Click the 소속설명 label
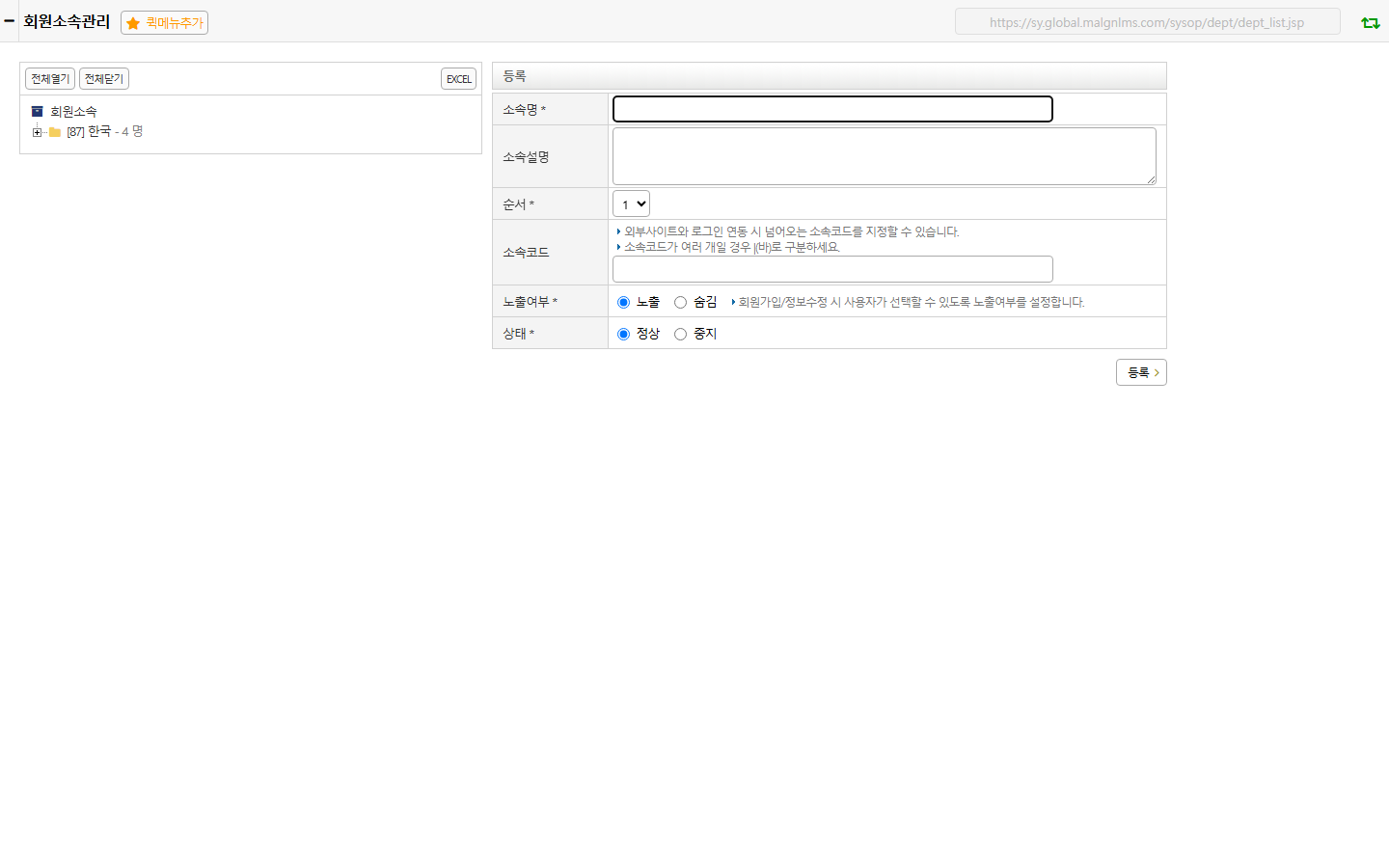The width and height of the screenshot is (1389, 868). 526,156
